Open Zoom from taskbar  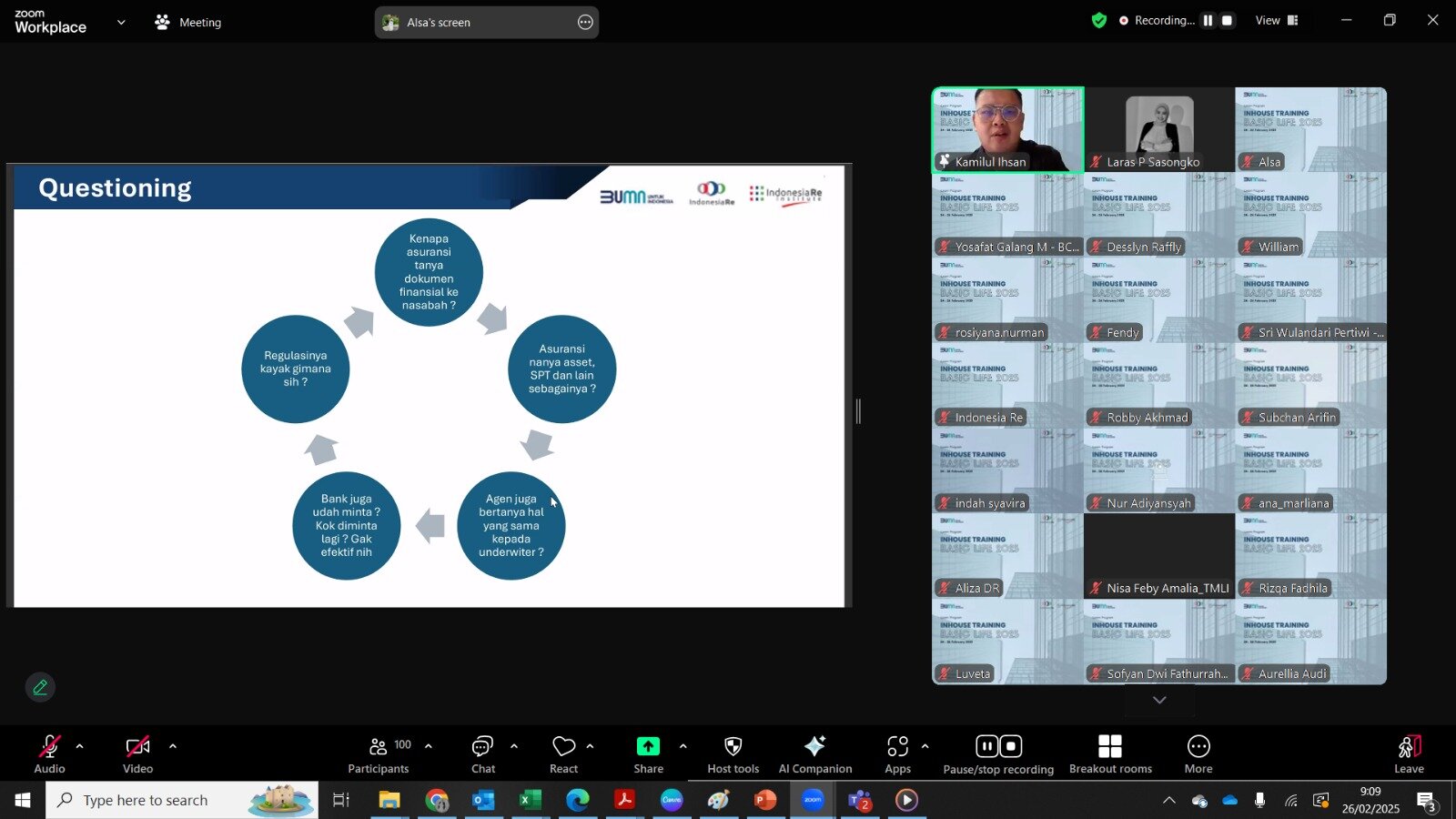[x=813, y=800]
